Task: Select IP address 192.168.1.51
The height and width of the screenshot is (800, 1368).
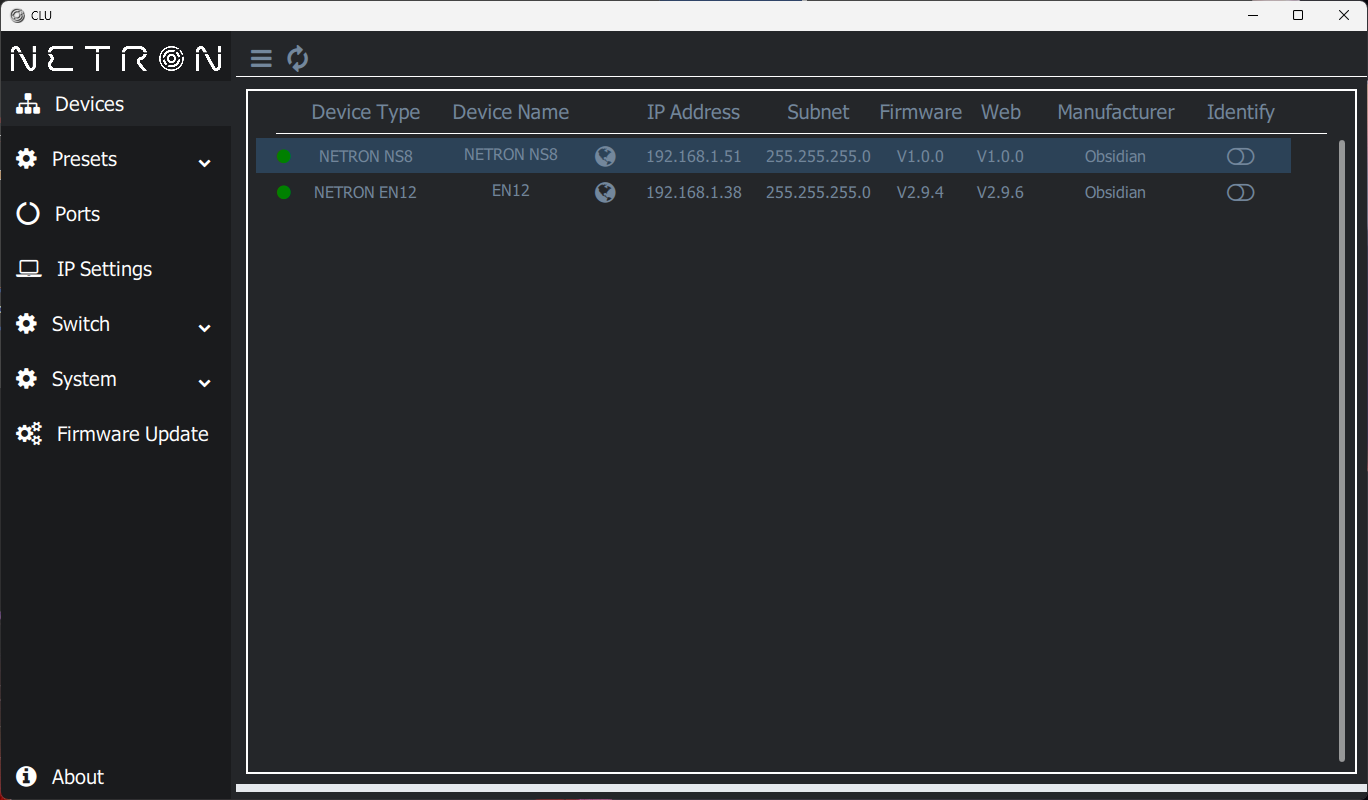Action: [694, 156]
